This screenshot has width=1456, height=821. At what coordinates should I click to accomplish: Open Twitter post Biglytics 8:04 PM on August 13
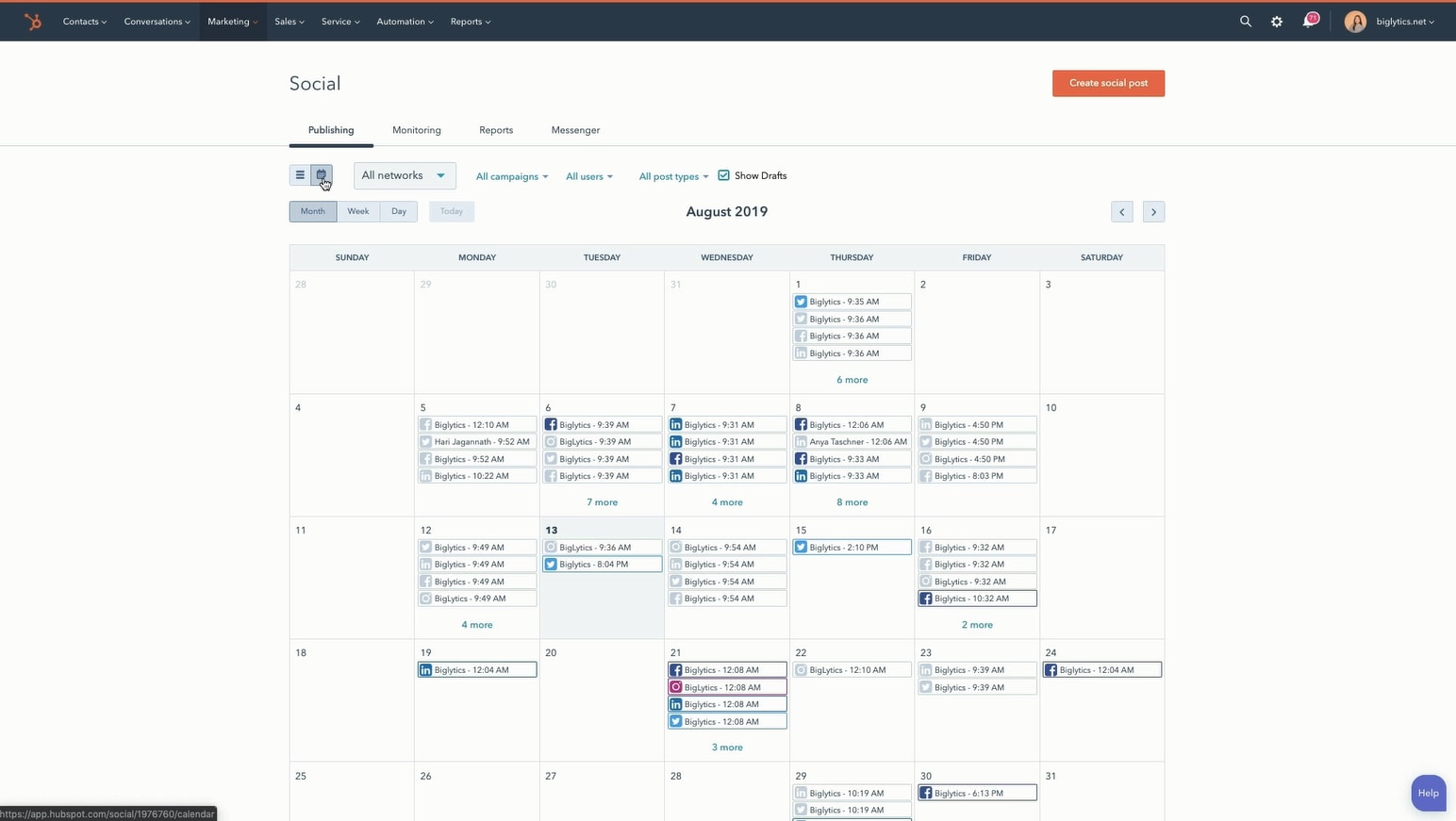coord(602,565)
